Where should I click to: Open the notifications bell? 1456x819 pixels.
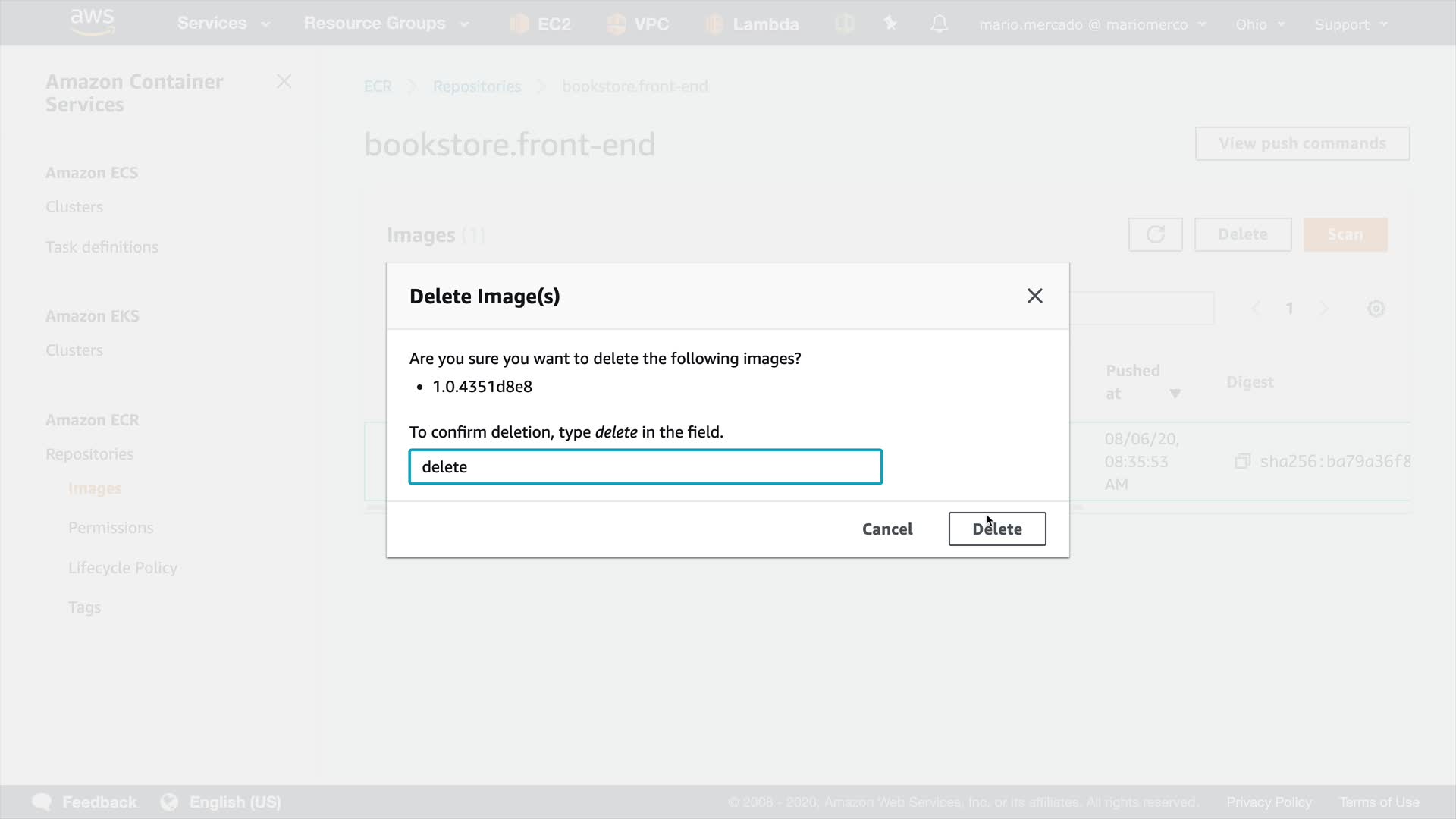939,24
